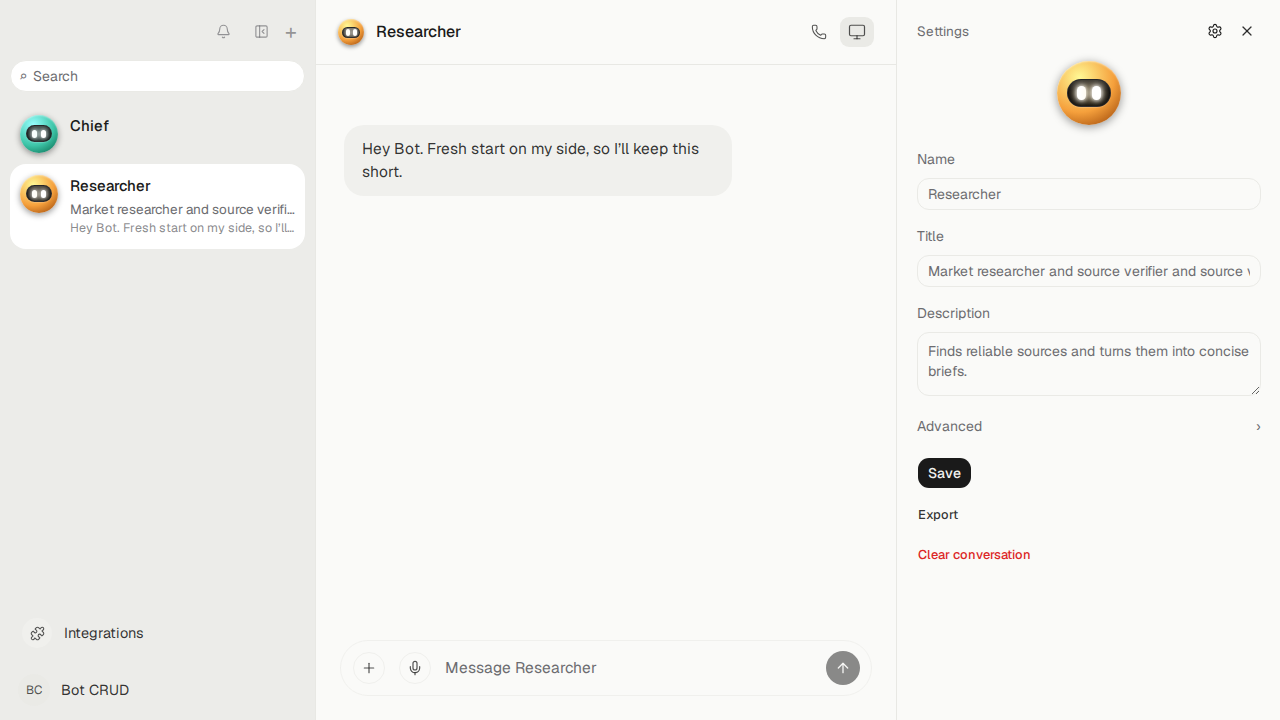Activate the microphone voice input
This screenshot has height=720, width=1280.
click(x=415, y=668)
